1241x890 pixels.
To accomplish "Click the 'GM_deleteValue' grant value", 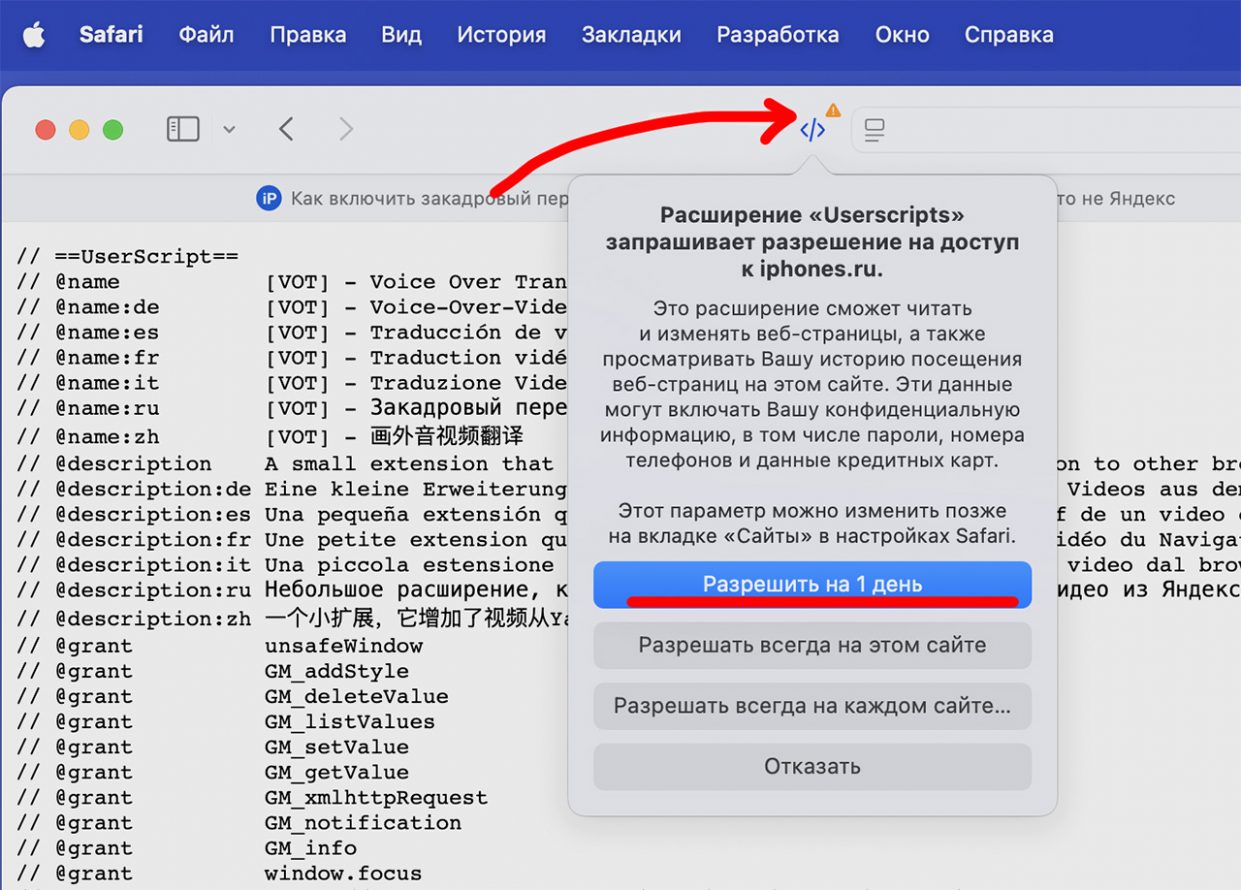I will tap(356, 696).
